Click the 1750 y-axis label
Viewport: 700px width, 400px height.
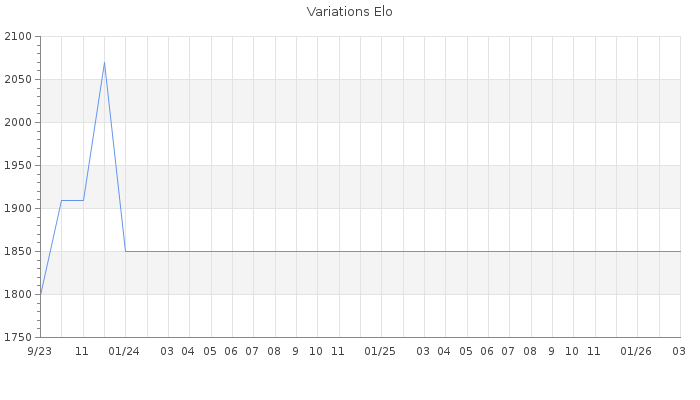click(x=19, y=338)
